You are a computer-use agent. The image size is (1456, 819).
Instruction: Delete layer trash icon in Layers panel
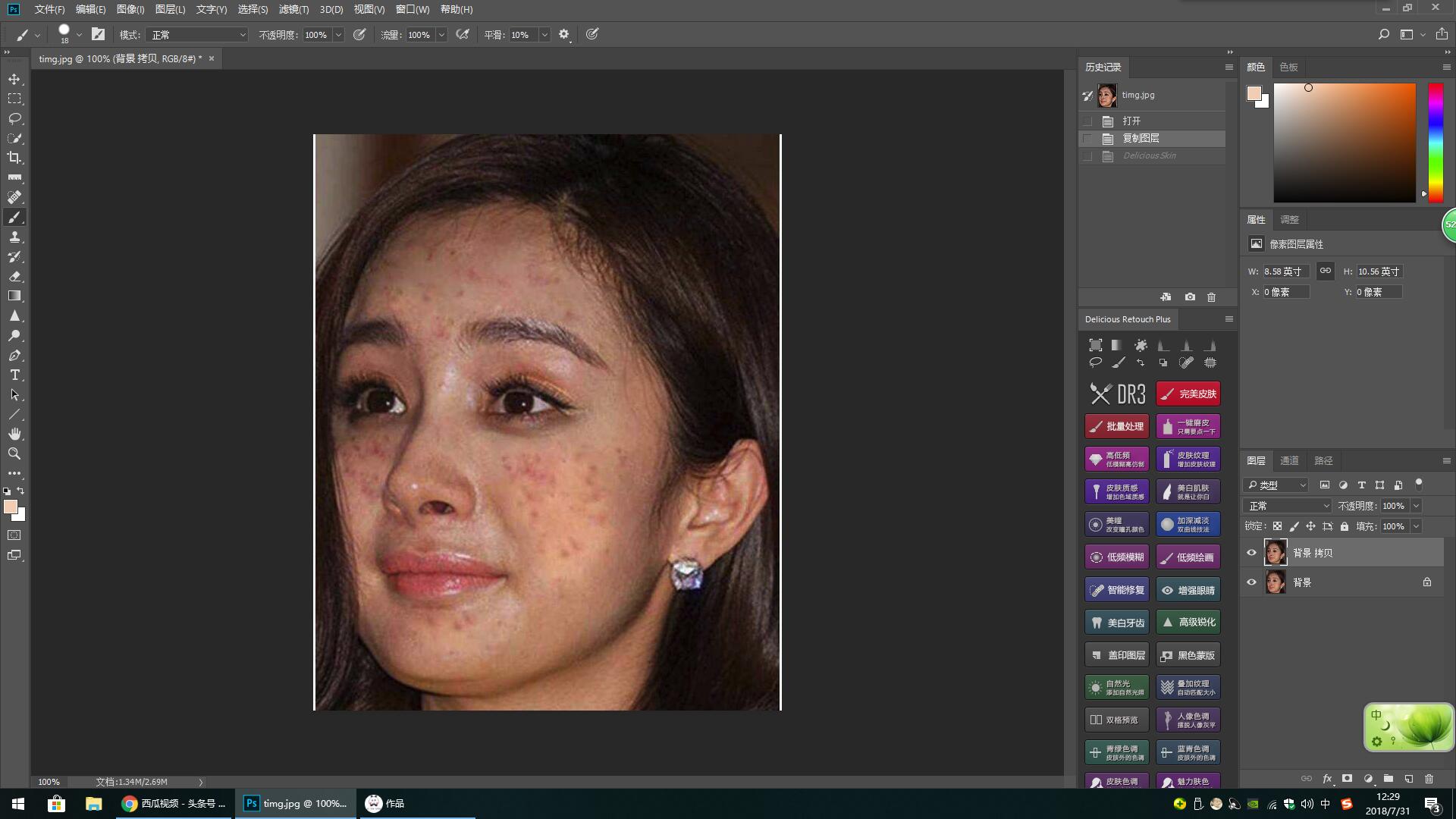pos(1429,778)
